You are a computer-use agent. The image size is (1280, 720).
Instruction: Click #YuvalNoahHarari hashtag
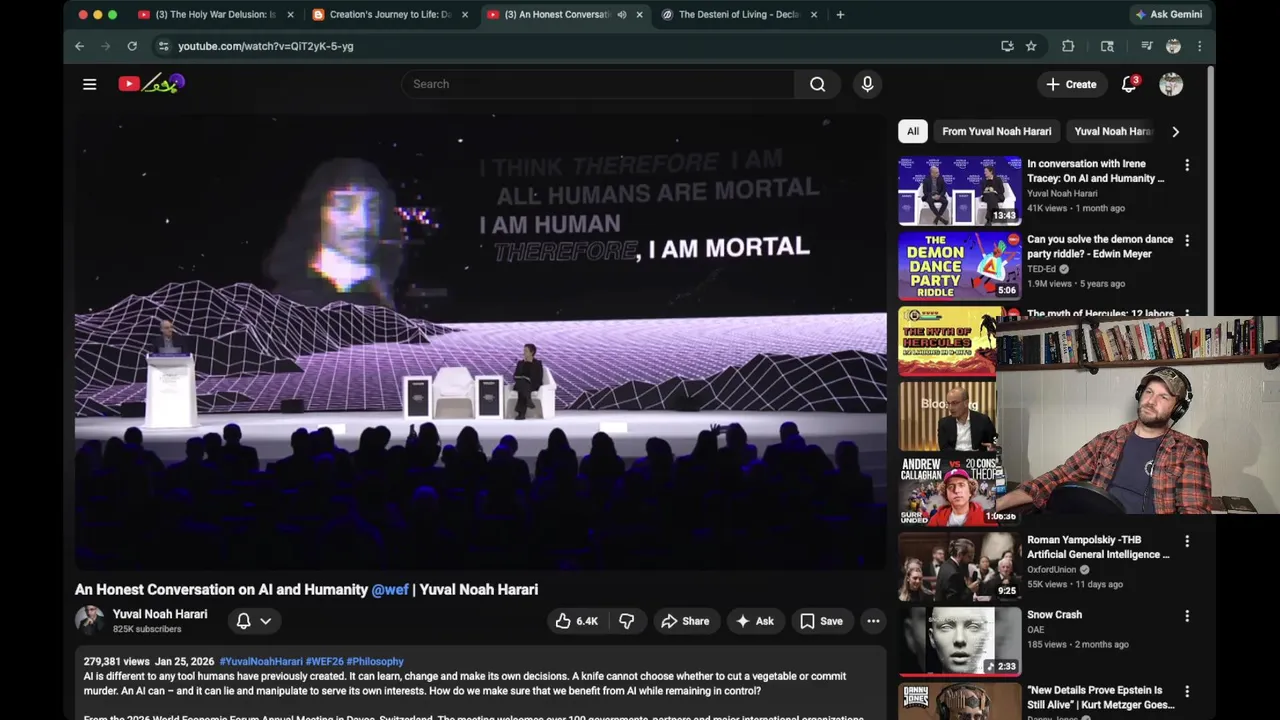pos(261,661)
